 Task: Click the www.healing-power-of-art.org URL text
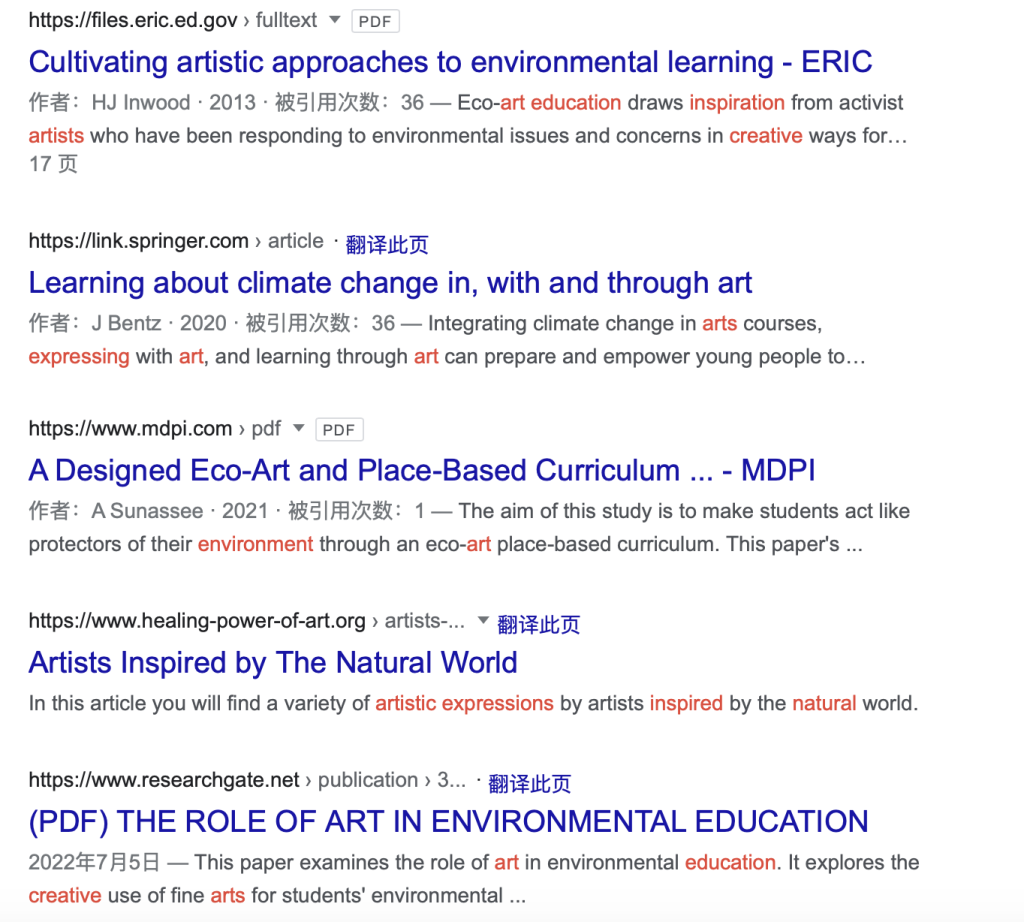[197, 621]
